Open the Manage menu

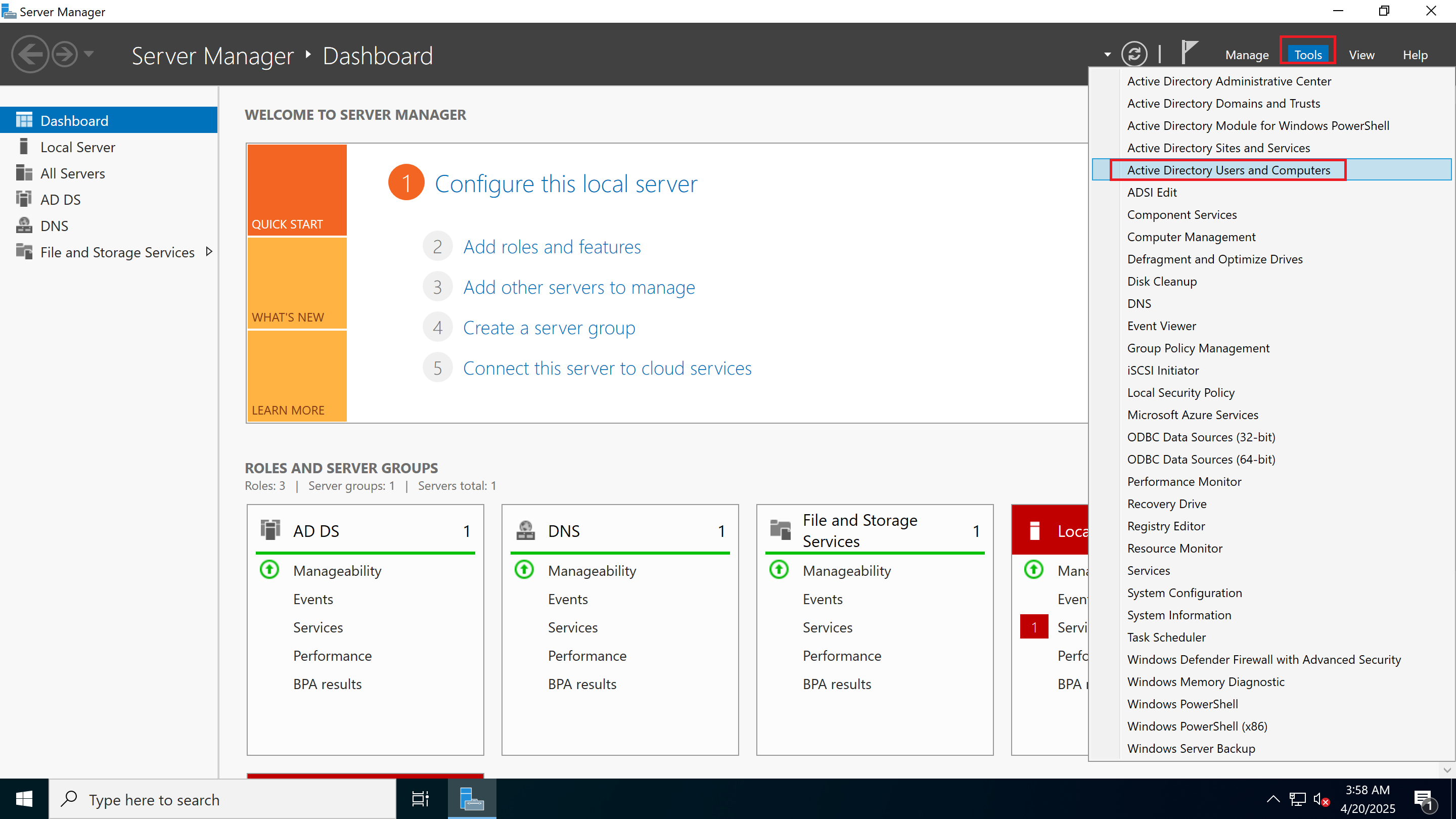click(1247, 55)
